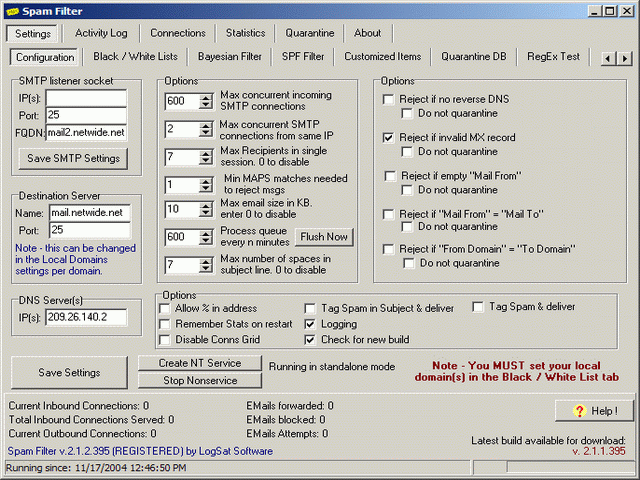Enable Tag Spam in Subject & deliver

(x=310, y=309)
